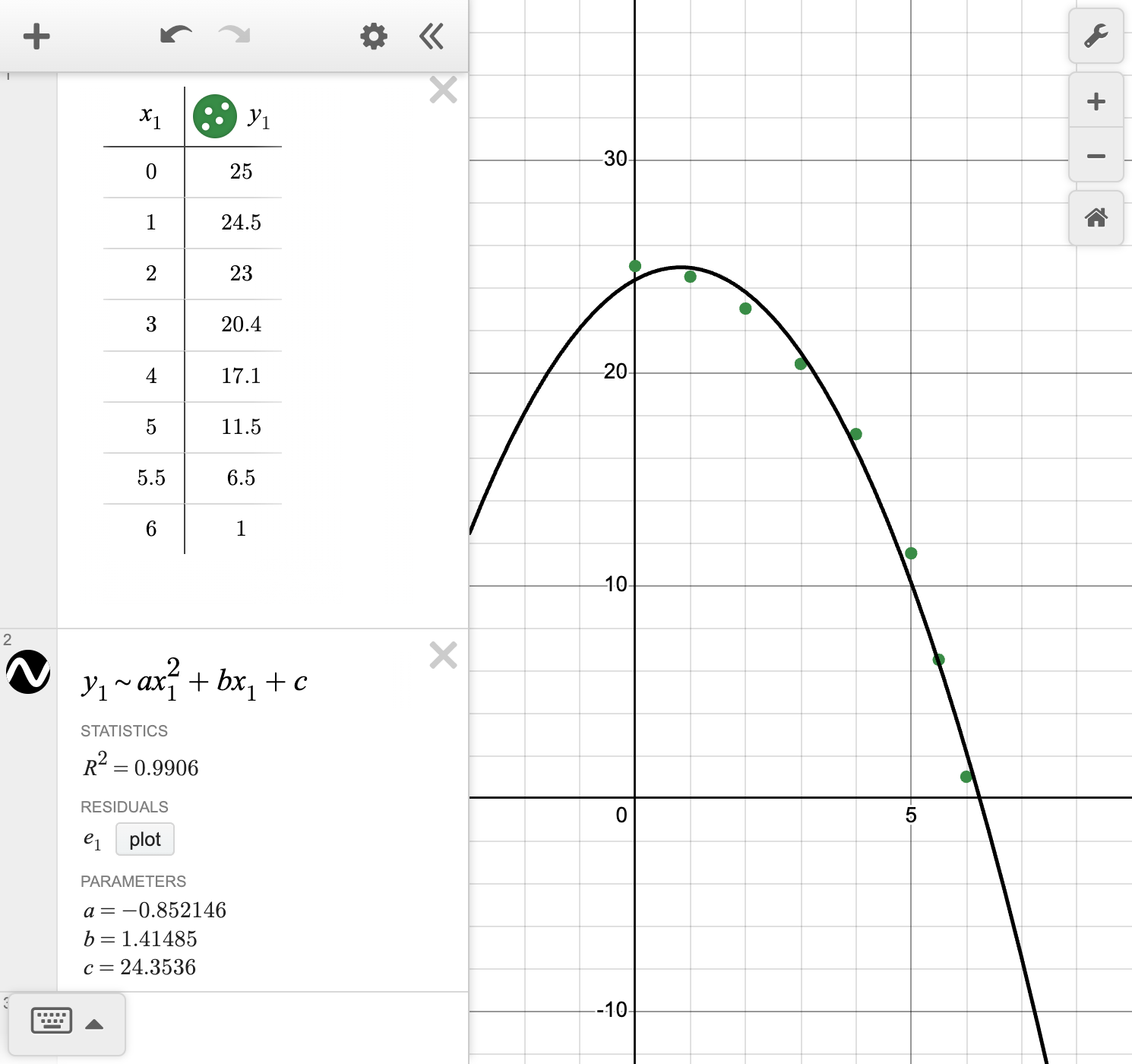Click the redo arrow

pos(233,36)
